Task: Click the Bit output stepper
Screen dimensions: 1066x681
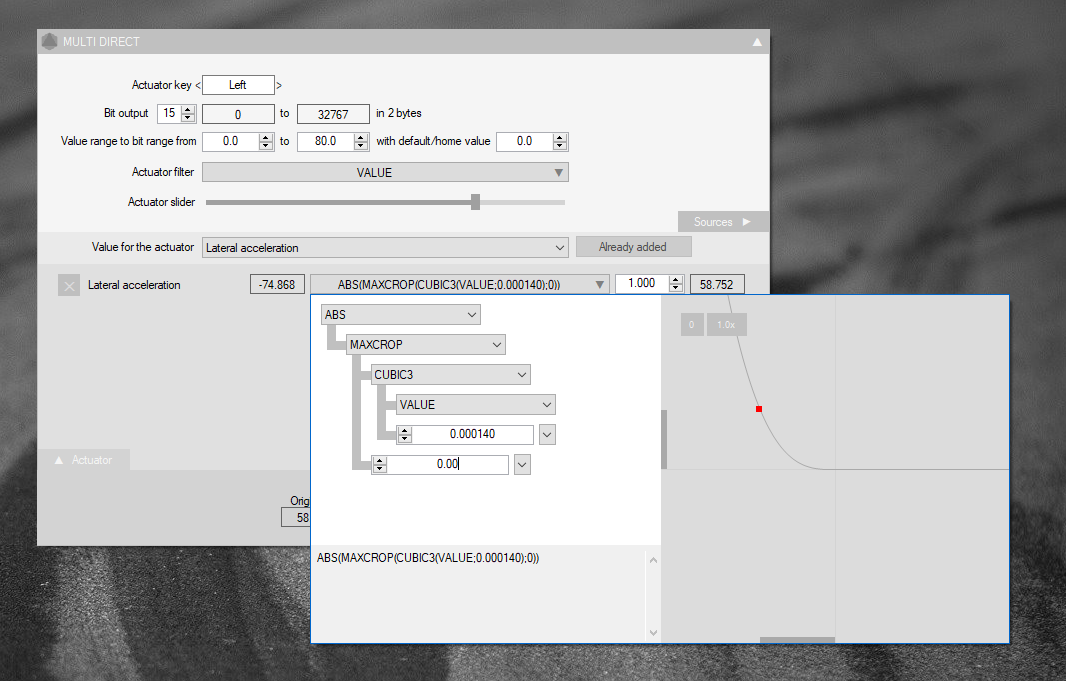Action: click(x=188, y=114)
